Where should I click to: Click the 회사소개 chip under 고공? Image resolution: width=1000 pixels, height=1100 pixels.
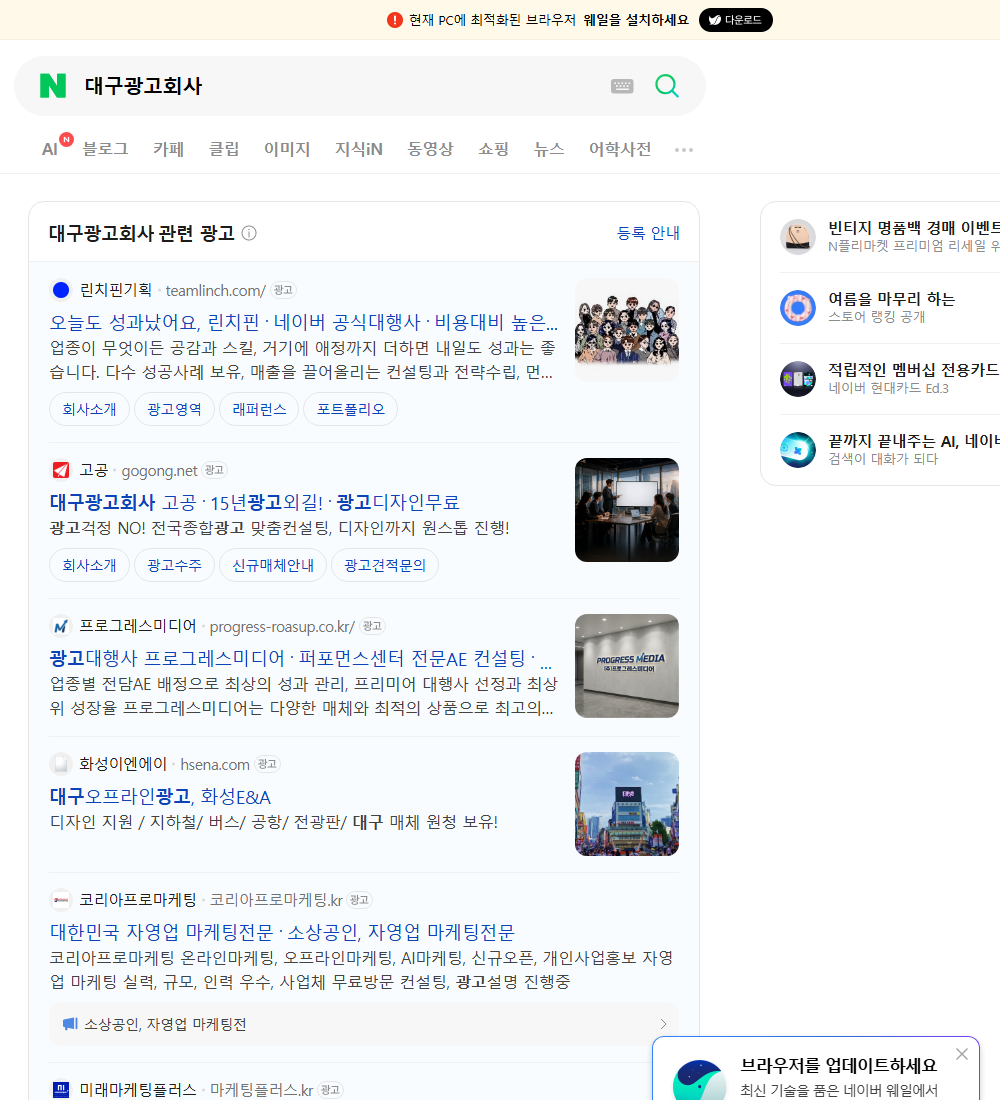pyautogui.click(x=89, y=565)
